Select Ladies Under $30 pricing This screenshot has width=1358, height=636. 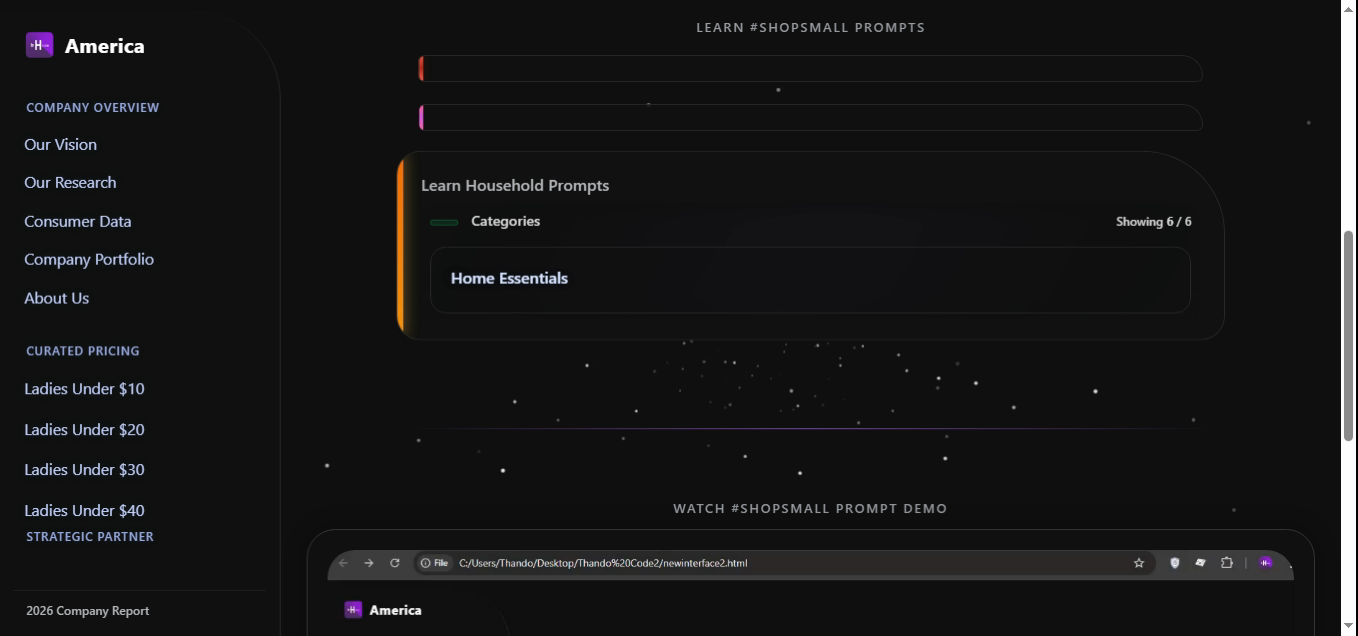tap(84, 469)
